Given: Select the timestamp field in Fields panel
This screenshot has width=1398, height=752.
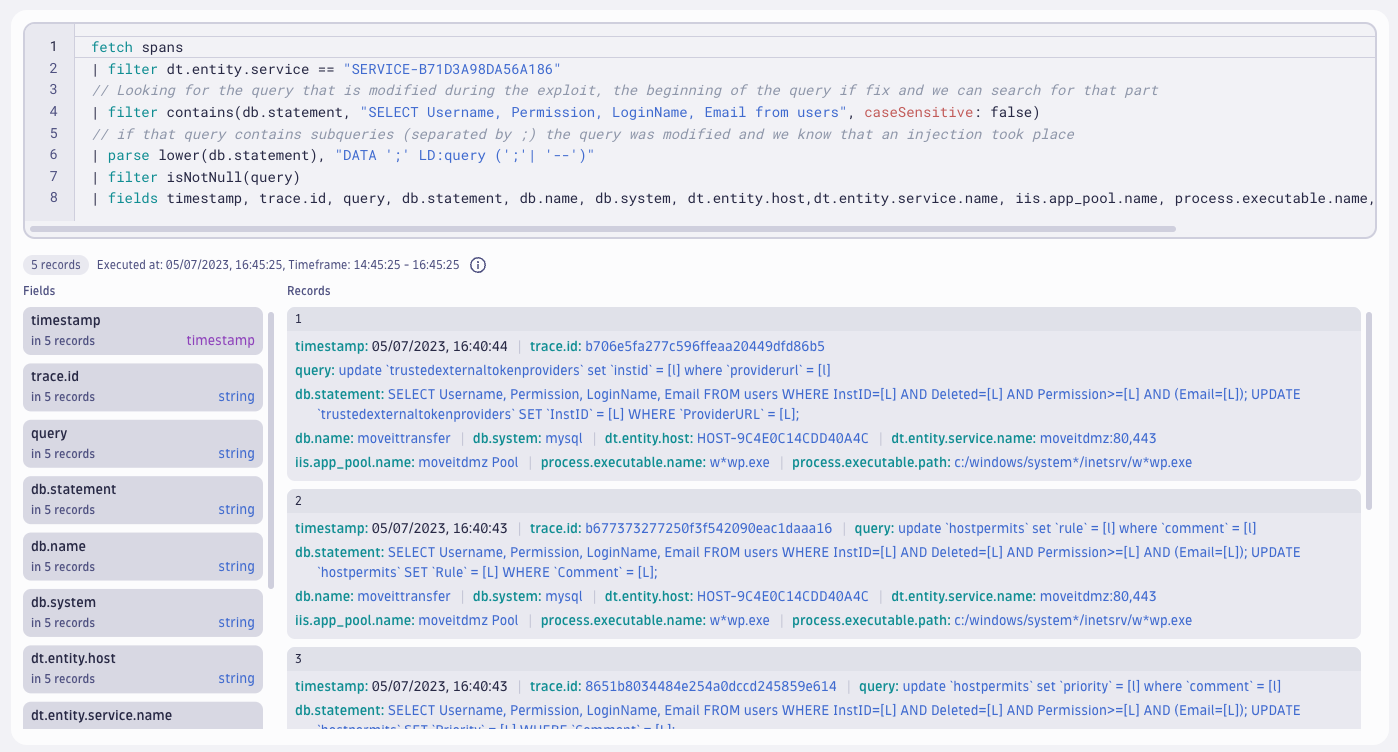Looking at the screenshot, I should pyautogui.click(x=142, y=330).
